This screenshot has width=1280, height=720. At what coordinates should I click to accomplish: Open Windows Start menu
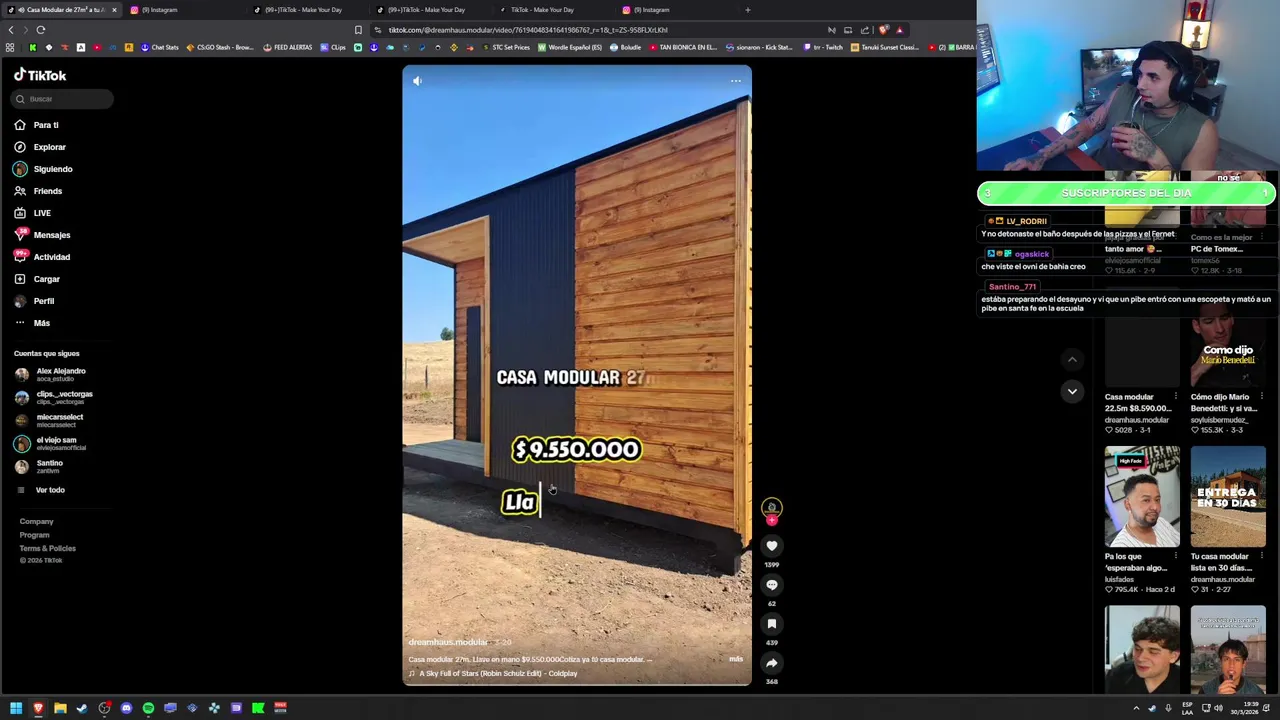pos(16,708)
